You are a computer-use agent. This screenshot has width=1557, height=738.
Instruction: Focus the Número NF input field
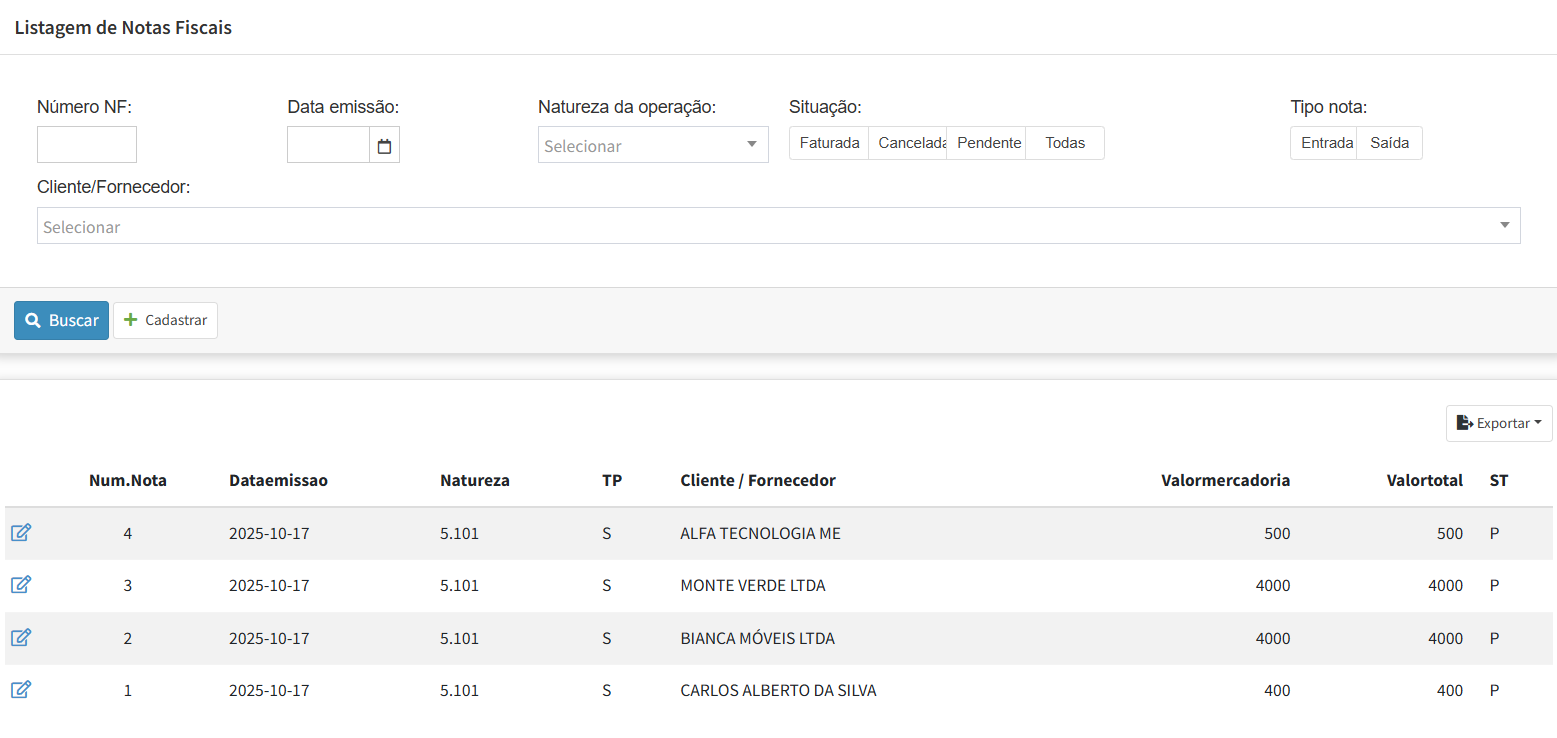(x=87, y=145)
